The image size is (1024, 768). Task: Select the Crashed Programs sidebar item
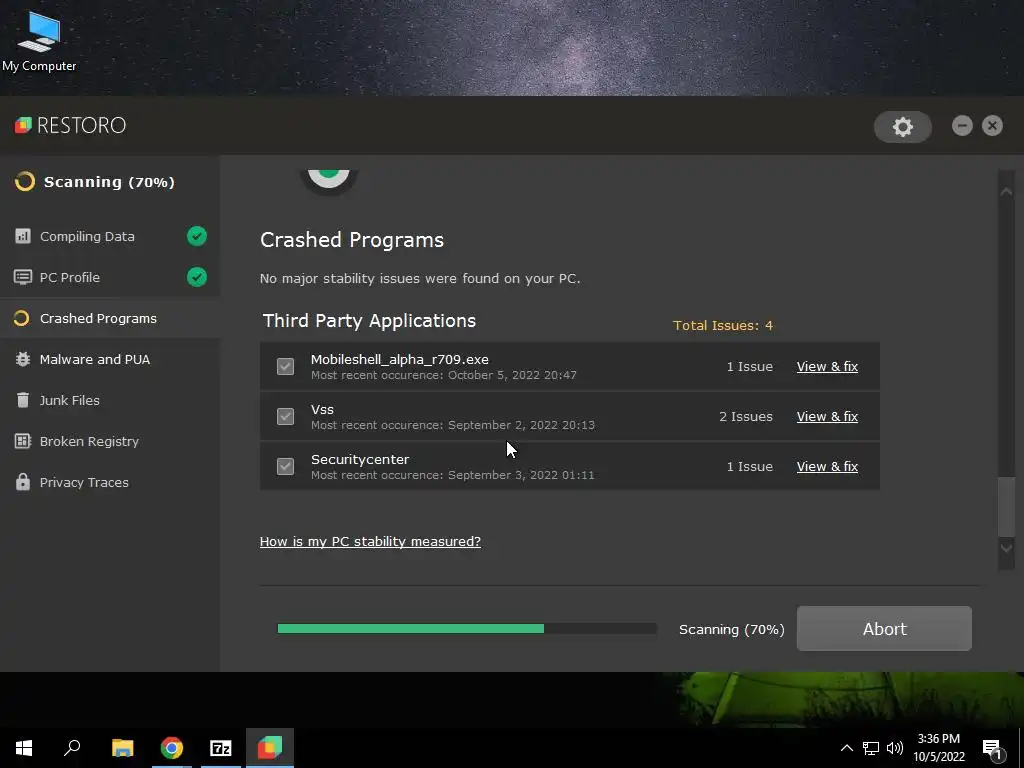(x=110, y=318)
